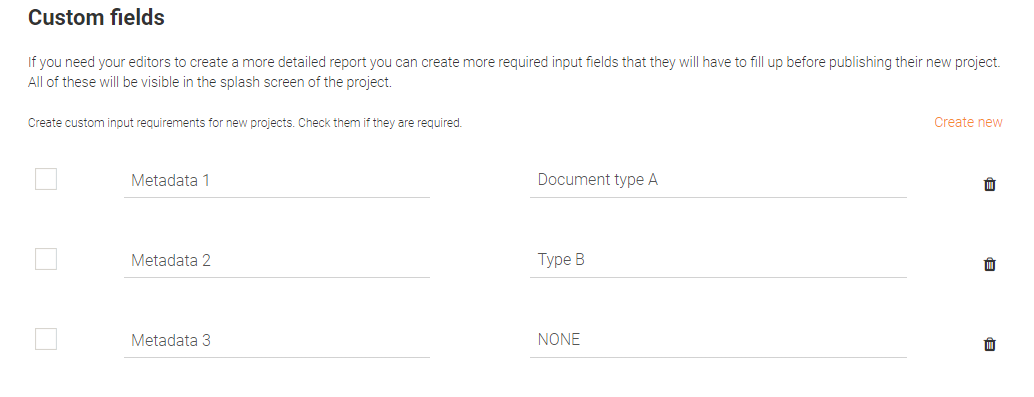
Task: Edit the Metadata 2 name field
Action: 277,260
